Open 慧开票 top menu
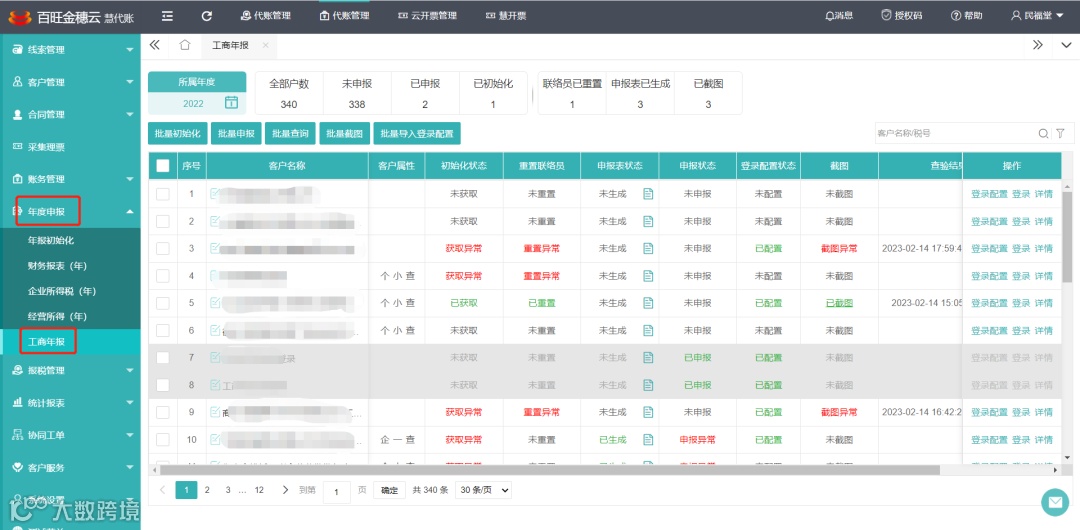This screenshot has height=530, width=1080. click(506, 15)
